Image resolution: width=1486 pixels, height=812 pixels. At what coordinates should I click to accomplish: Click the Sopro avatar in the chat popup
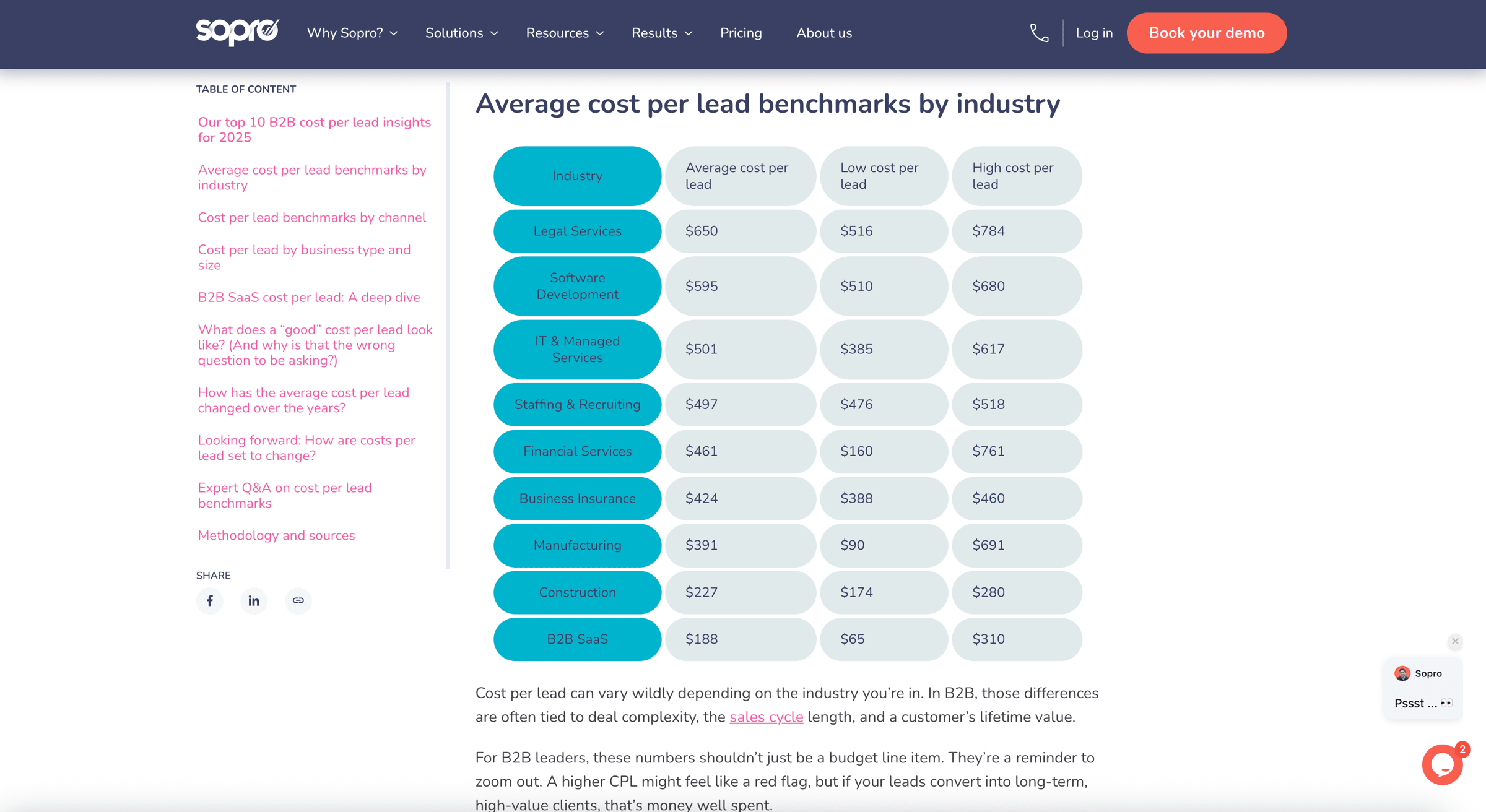click(x=1402, y=673)
